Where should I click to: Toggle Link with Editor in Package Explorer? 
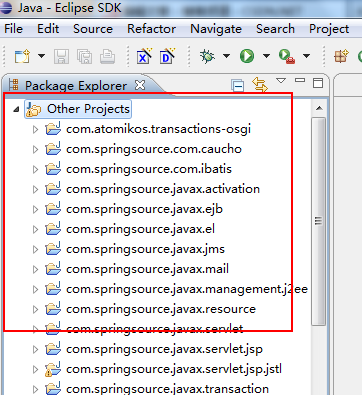[x=260, y=85]
